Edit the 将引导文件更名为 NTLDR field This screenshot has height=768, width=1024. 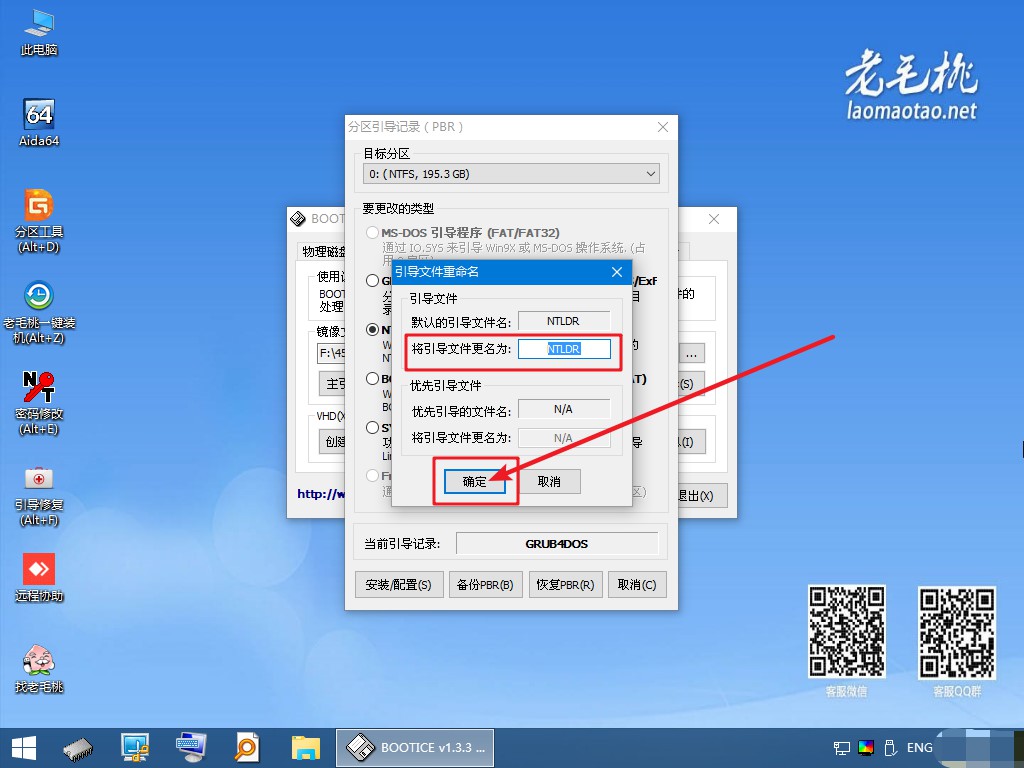coord(564,349)
